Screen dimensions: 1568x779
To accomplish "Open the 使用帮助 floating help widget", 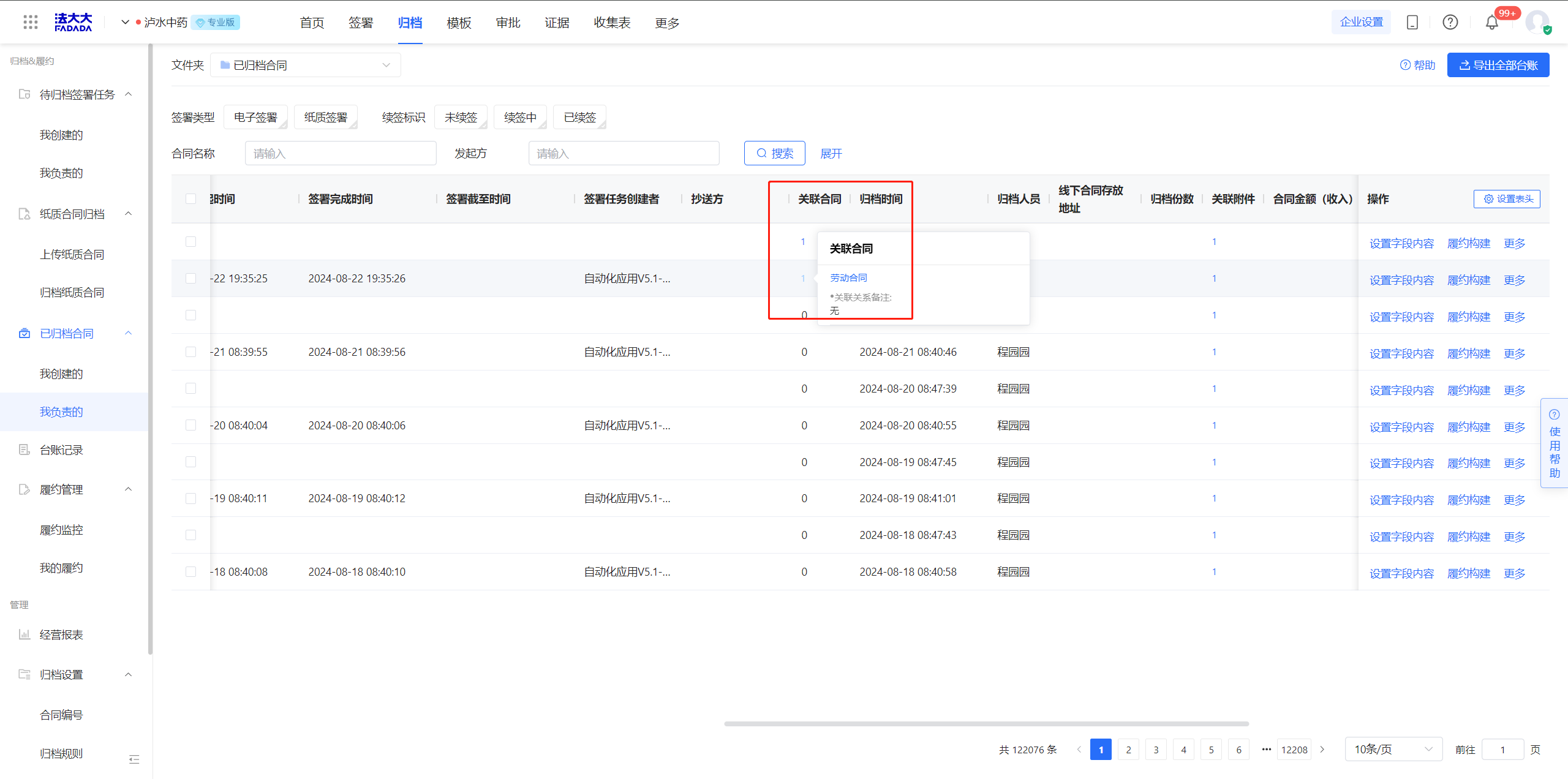I will pos(1555,443).
